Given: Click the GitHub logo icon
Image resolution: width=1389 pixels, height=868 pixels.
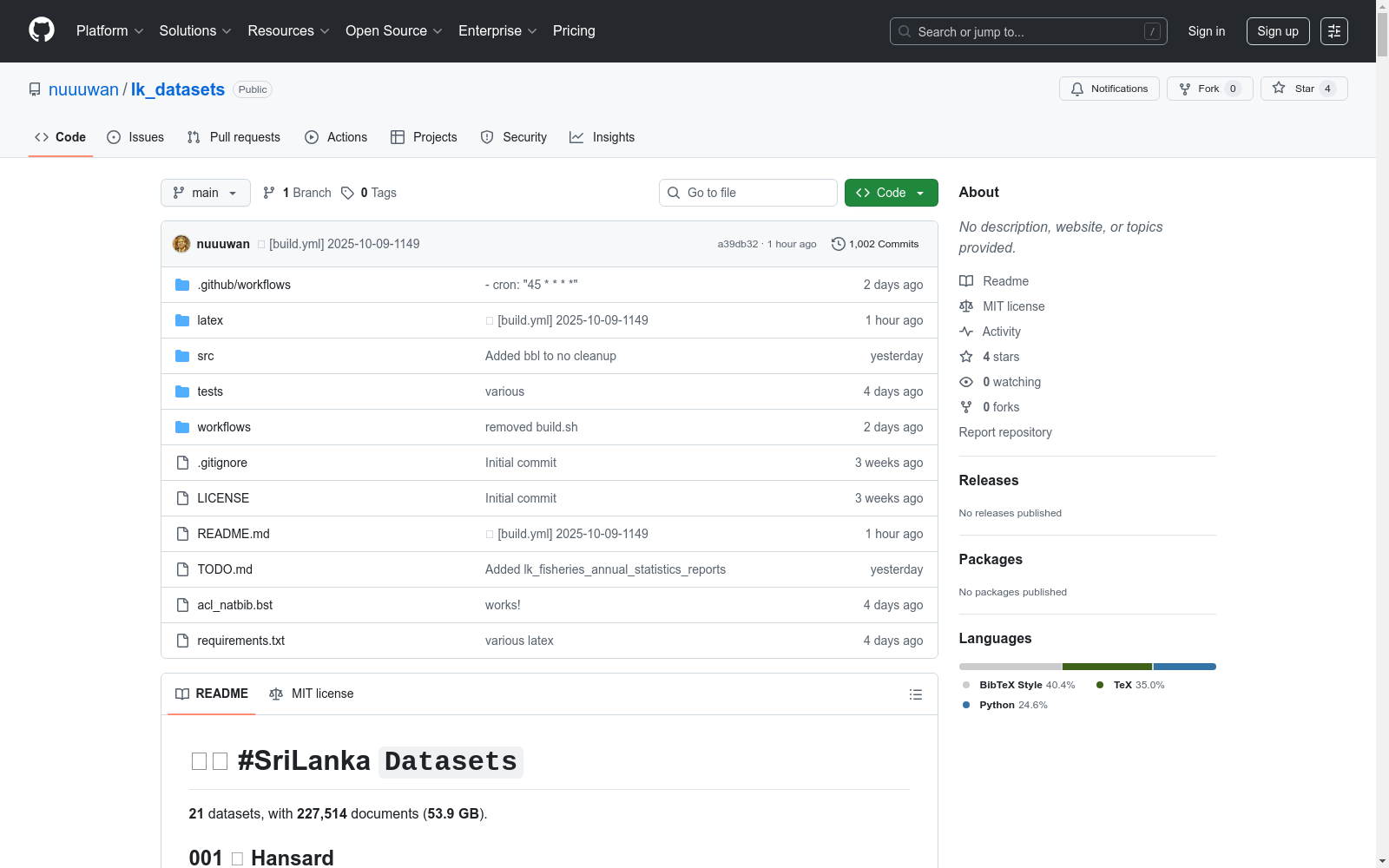Looking at the screenshot, I should (42, 30).
